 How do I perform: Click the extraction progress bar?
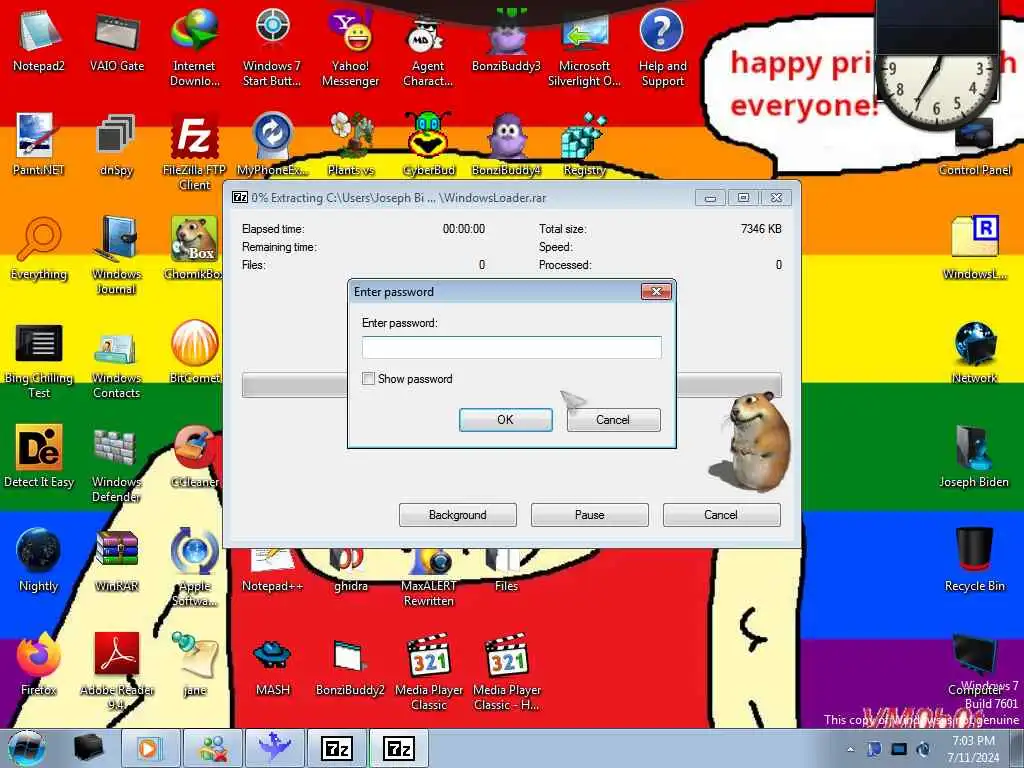coord(511,385)
